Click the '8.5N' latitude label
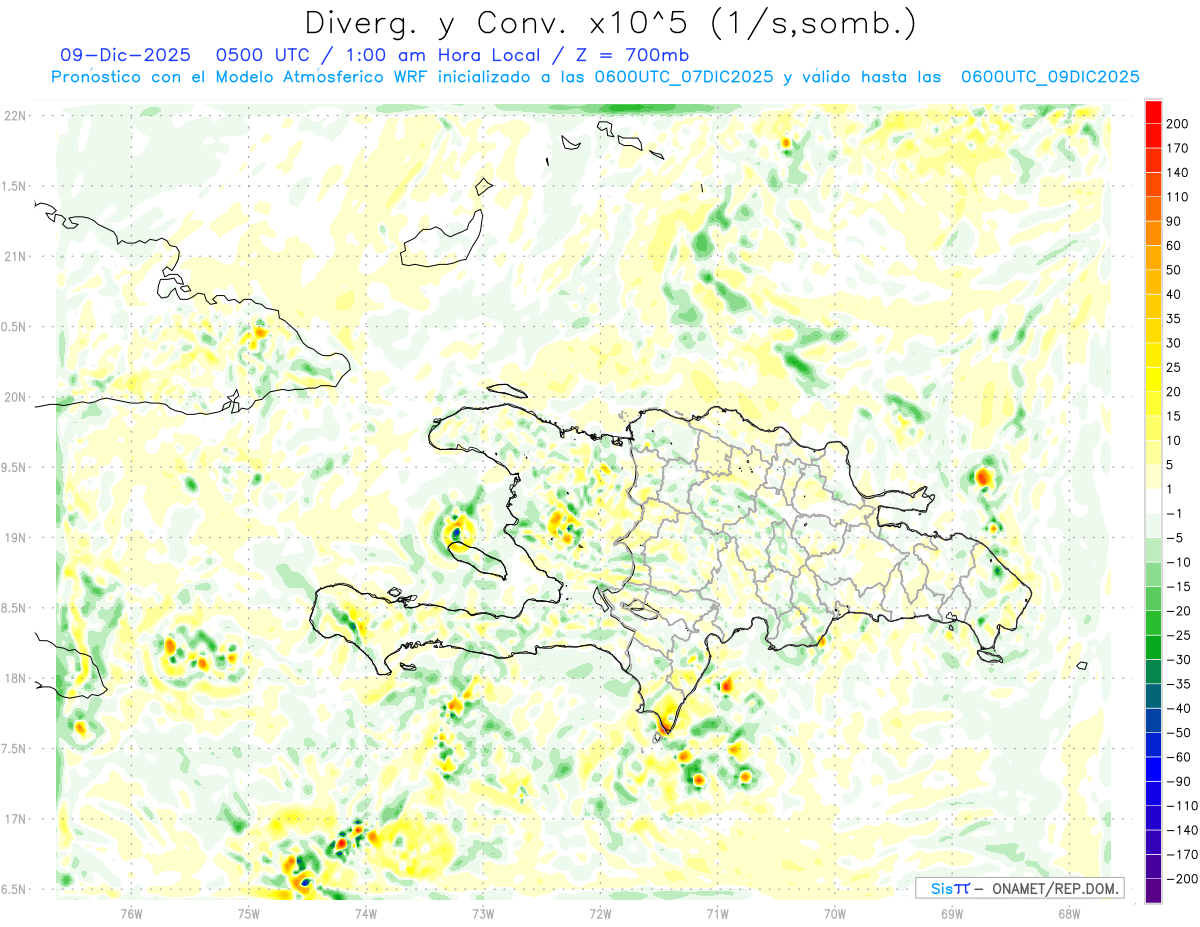 [x=15, y=609]
